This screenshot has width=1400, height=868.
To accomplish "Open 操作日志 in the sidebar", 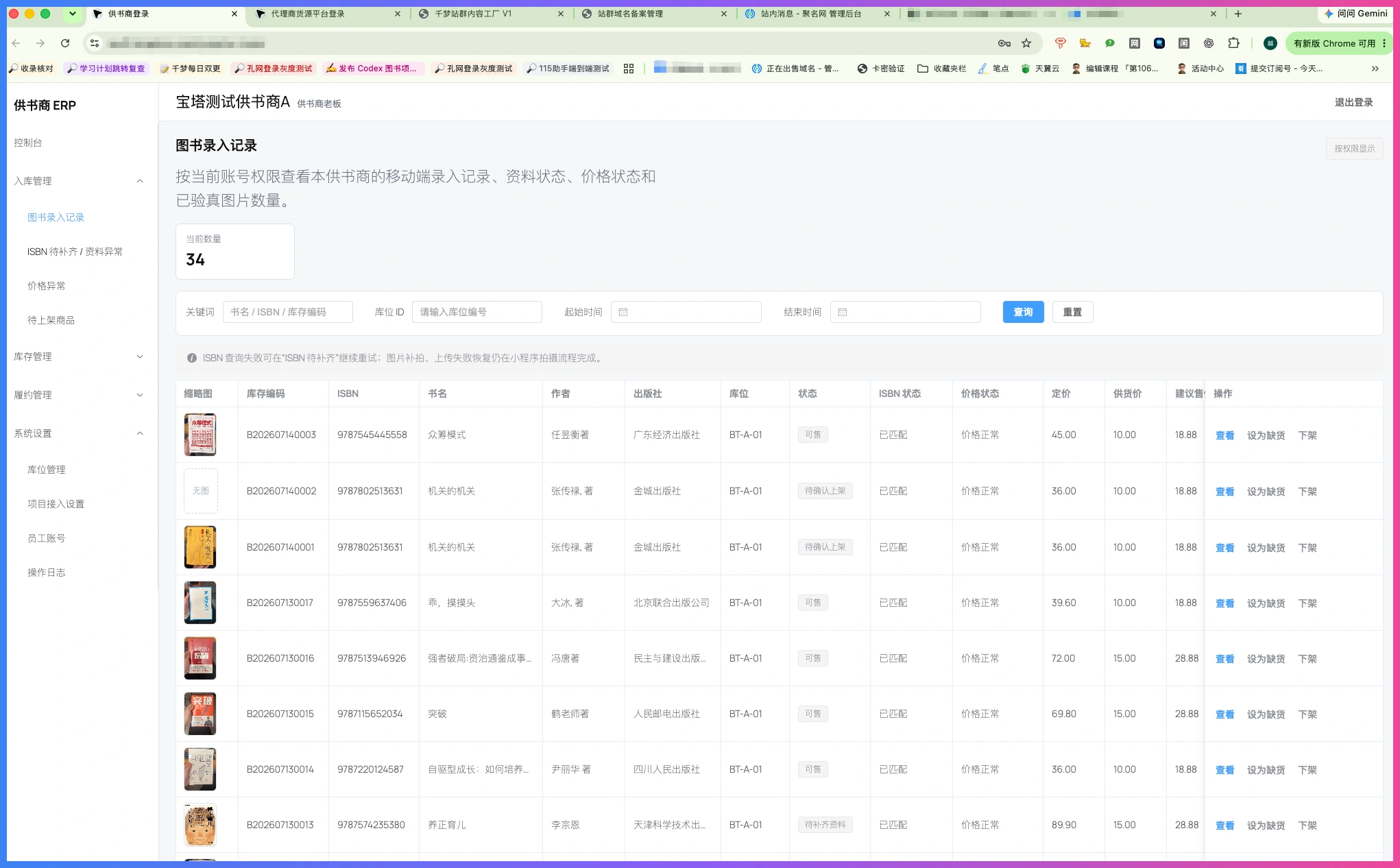I will coord(47,572).
